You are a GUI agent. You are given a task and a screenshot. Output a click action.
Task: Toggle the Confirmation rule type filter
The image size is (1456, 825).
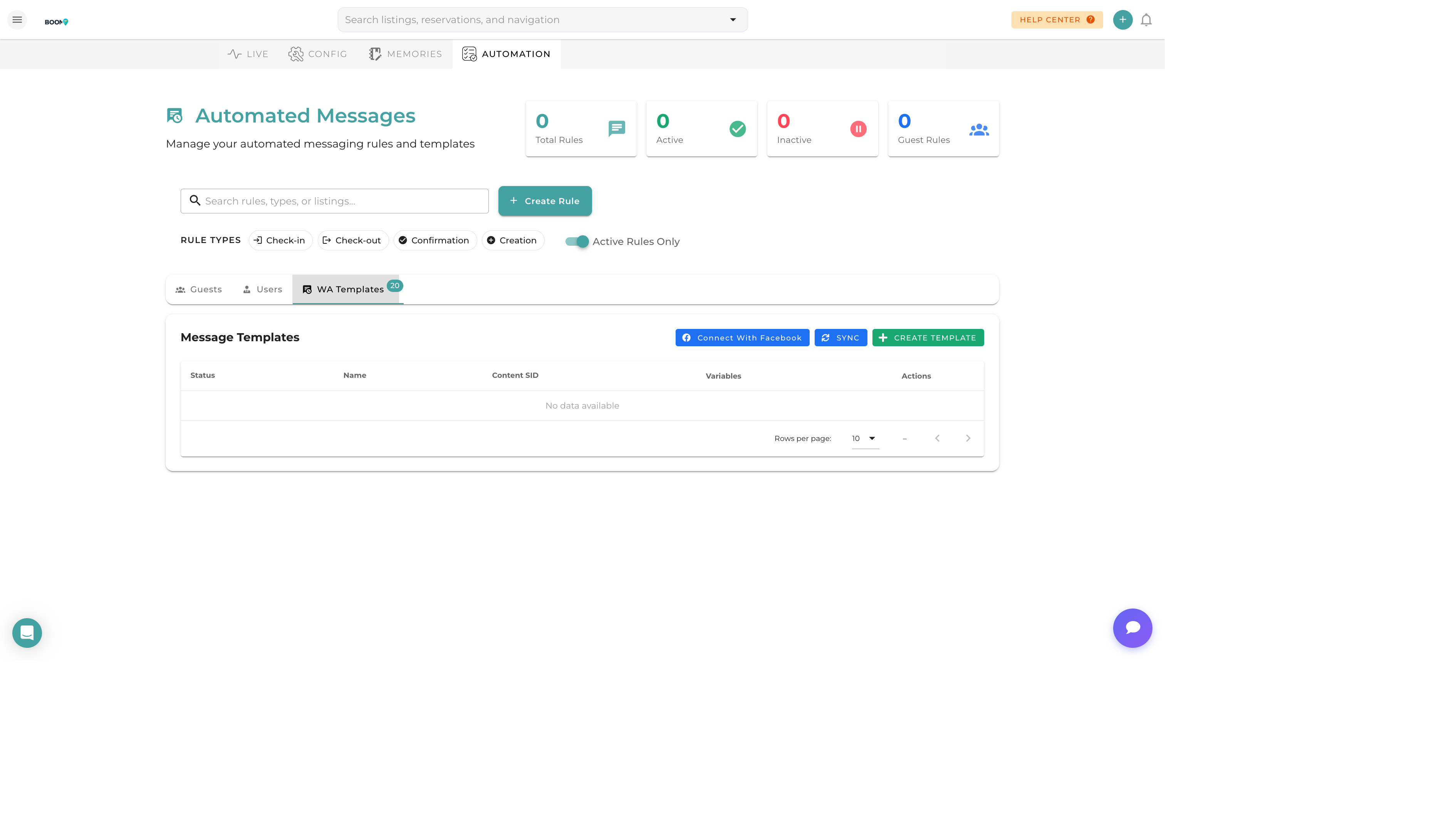pyautogui.click(x=434, y=240)
